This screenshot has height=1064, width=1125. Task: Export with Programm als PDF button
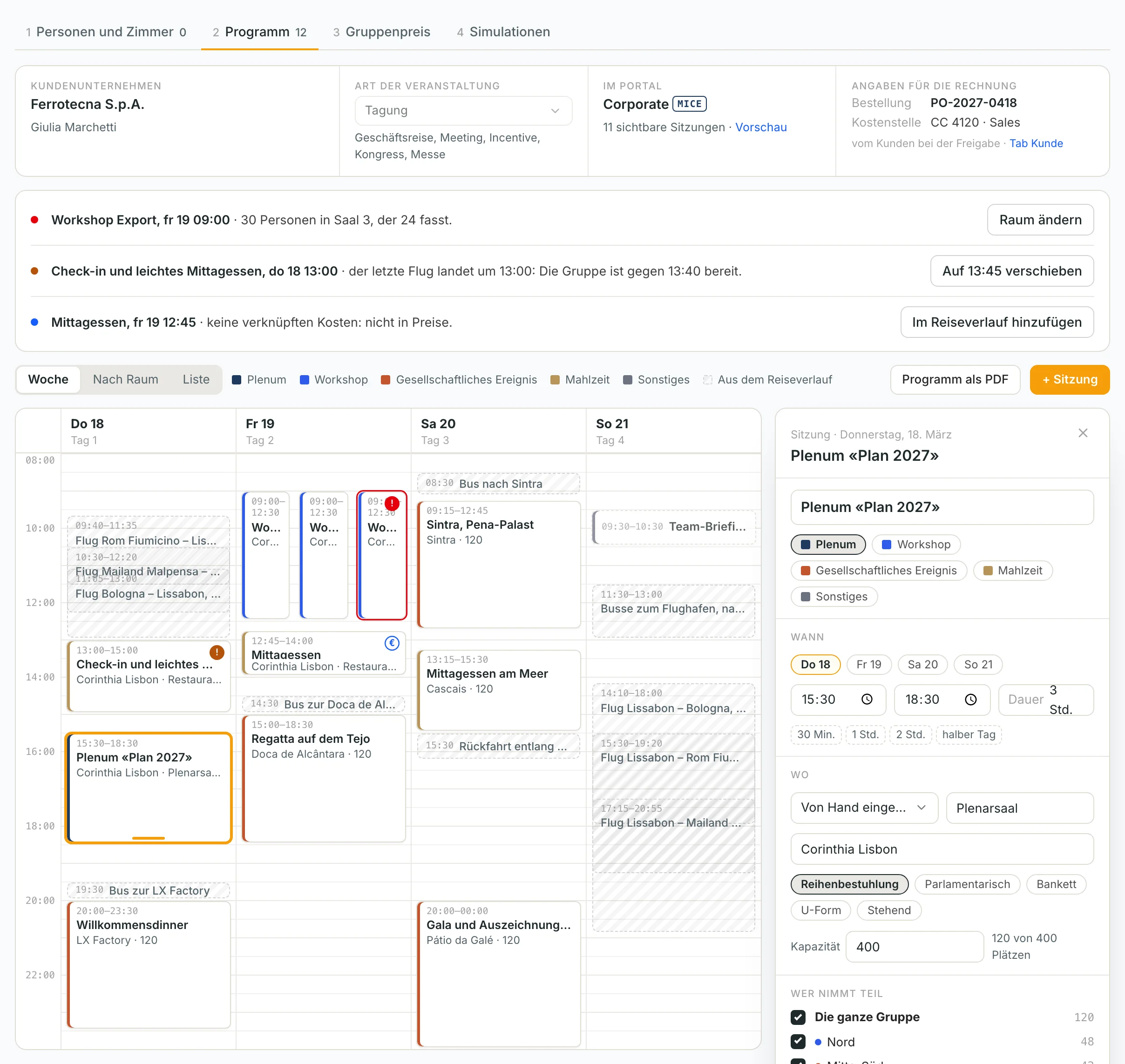pyautogui.click(x=955, y=379)
